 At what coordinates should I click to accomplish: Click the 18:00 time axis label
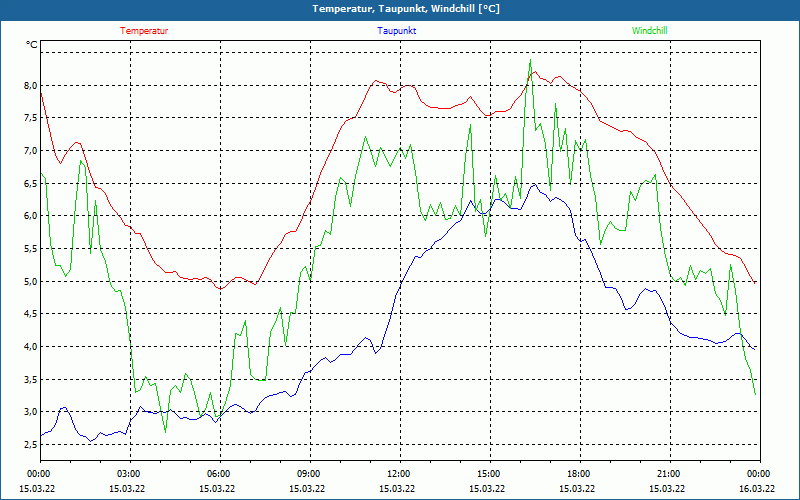(x=580, y=474)
